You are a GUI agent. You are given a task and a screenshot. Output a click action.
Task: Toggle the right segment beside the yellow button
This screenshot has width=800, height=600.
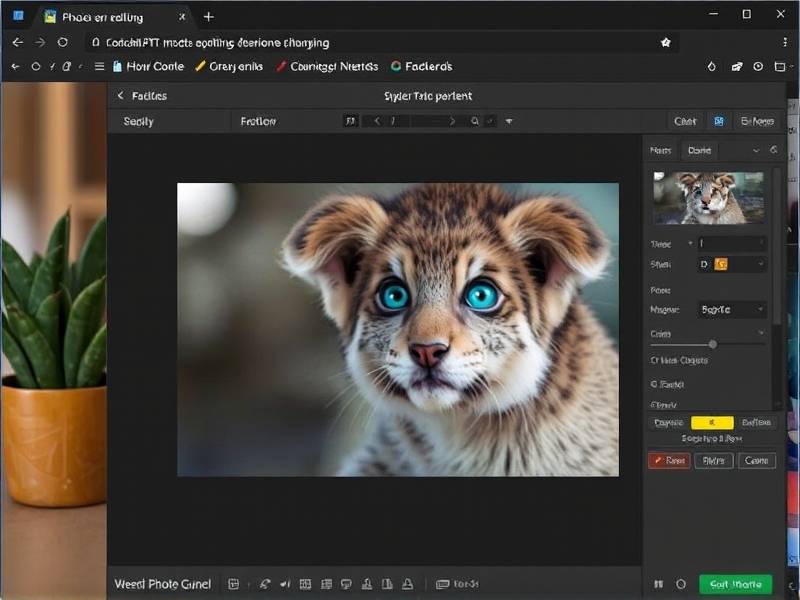[756, 423]
